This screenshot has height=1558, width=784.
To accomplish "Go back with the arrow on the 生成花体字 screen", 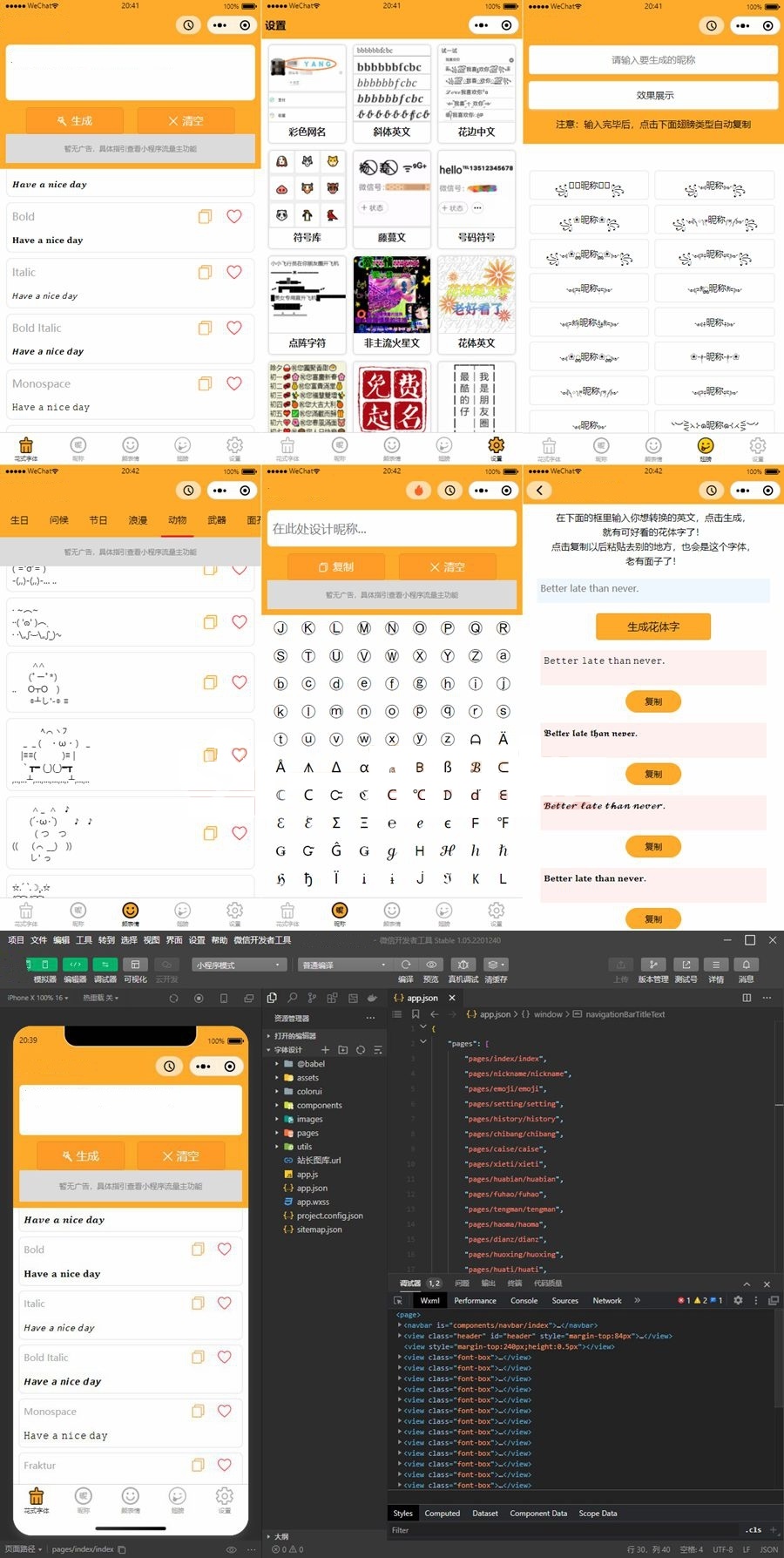I will [539, 490].
